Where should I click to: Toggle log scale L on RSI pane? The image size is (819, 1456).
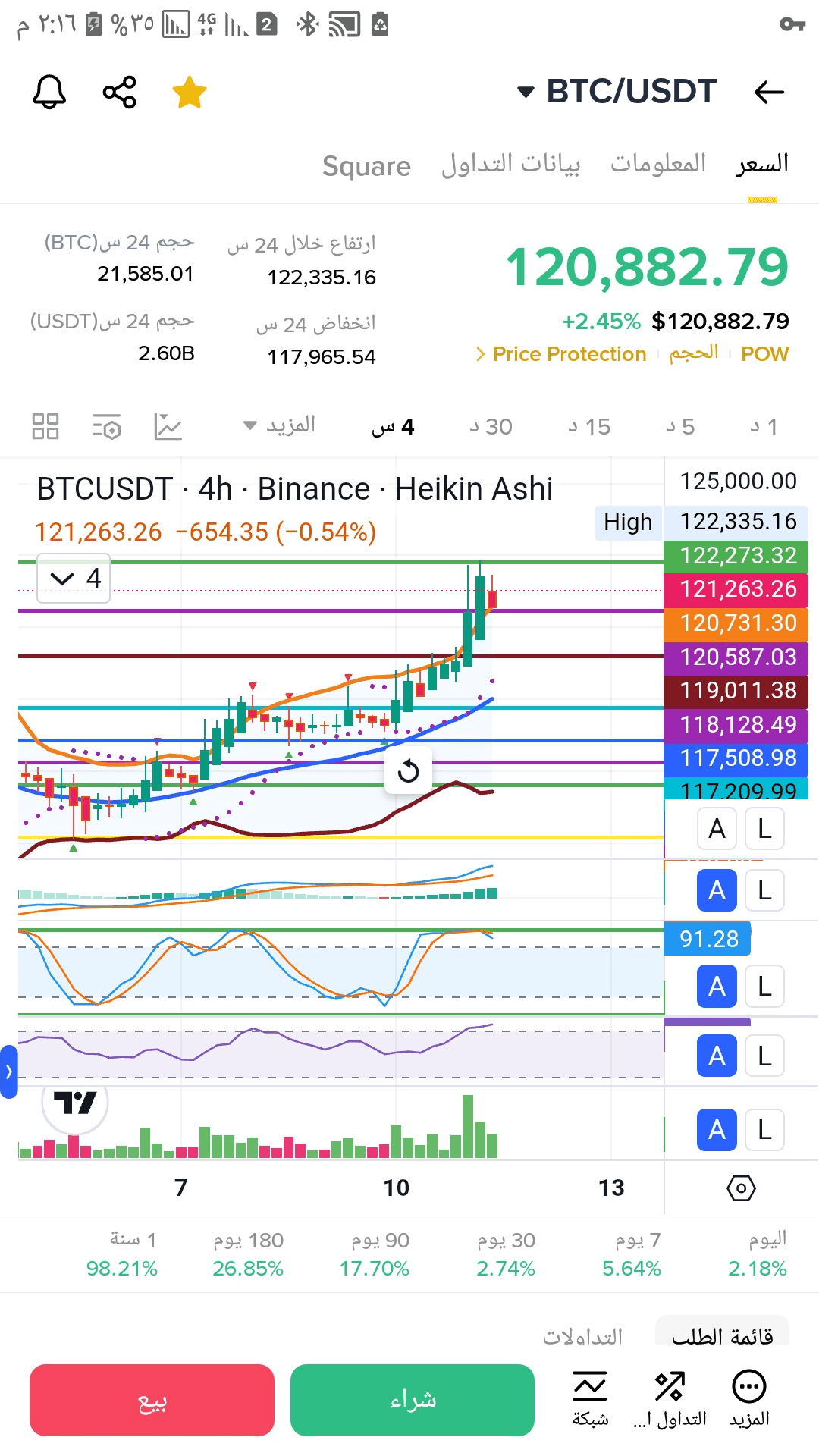764,1056
